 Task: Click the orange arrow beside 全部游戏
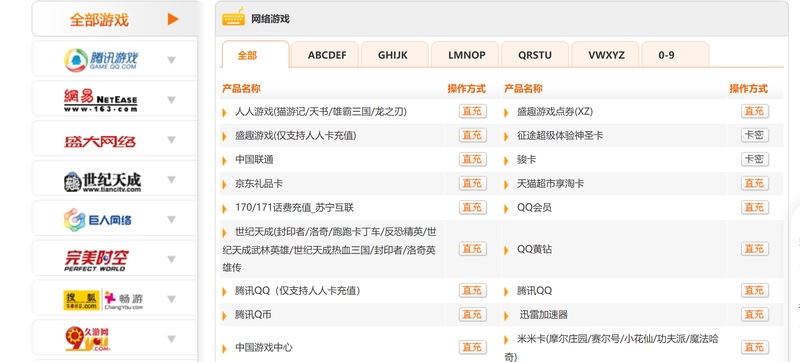(x=173, y=19)
